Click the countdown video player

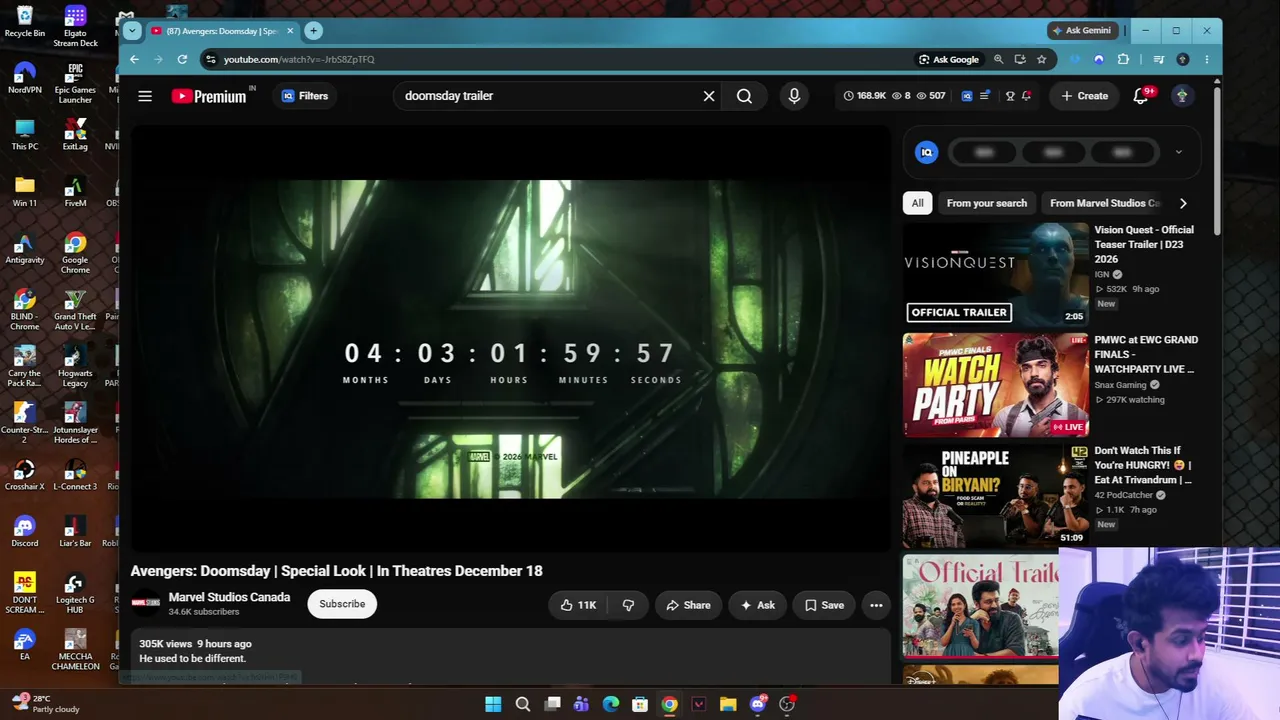(x=510, y=338)
